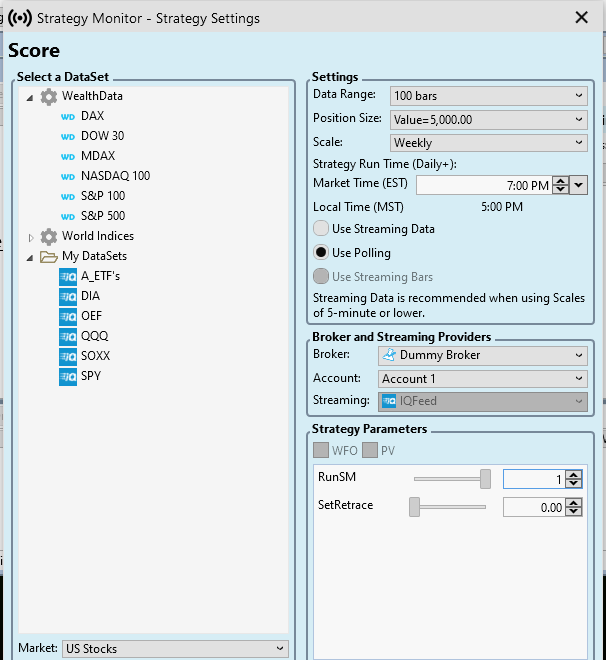Image resolution: width=606 pixels, height=660 pixels.
Task: Decrement the SetRetrace value
Action: [574, 511]
